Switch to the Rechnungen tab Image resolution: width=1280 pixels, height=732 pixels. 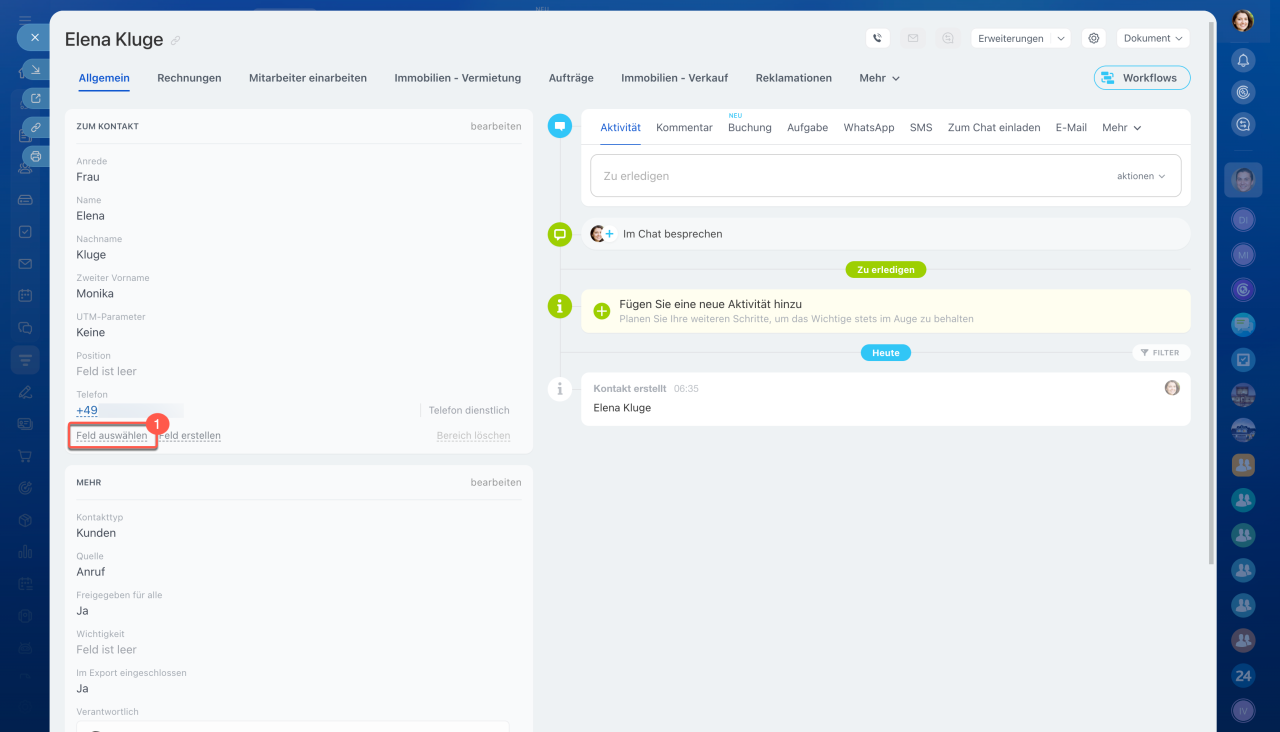point(189,78)
